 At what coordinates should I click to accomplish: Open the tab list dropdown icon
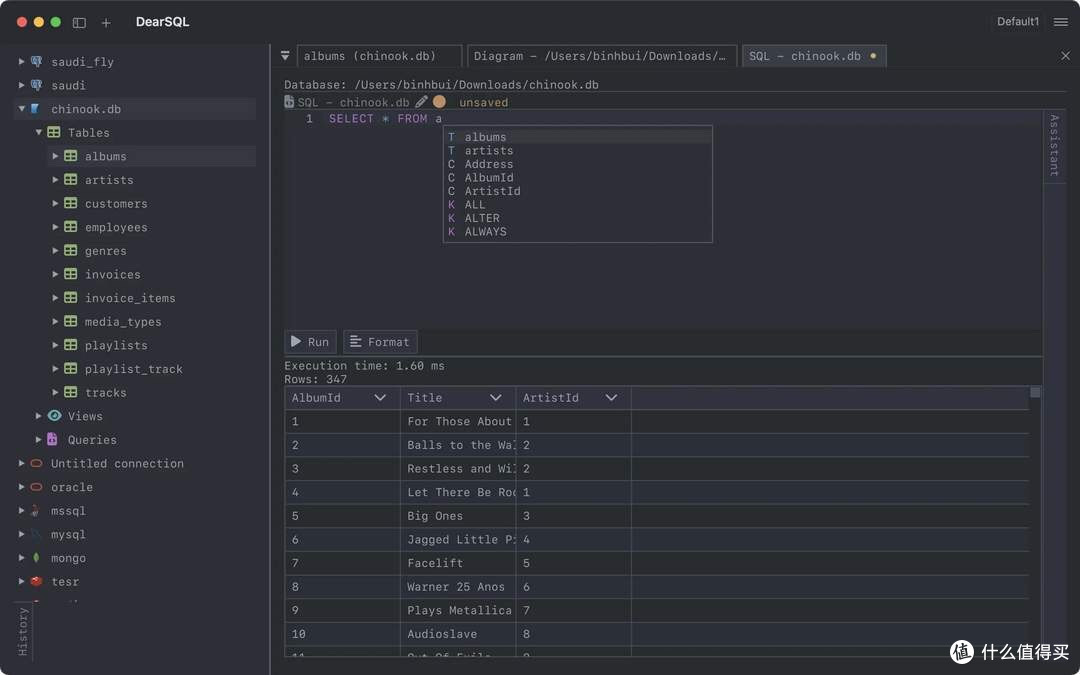tap(285, 56)
